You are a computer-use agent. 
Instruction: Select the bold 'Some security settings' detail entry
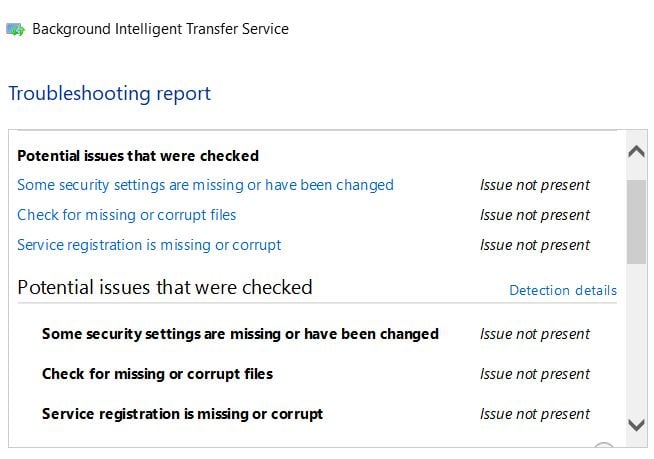240,334
